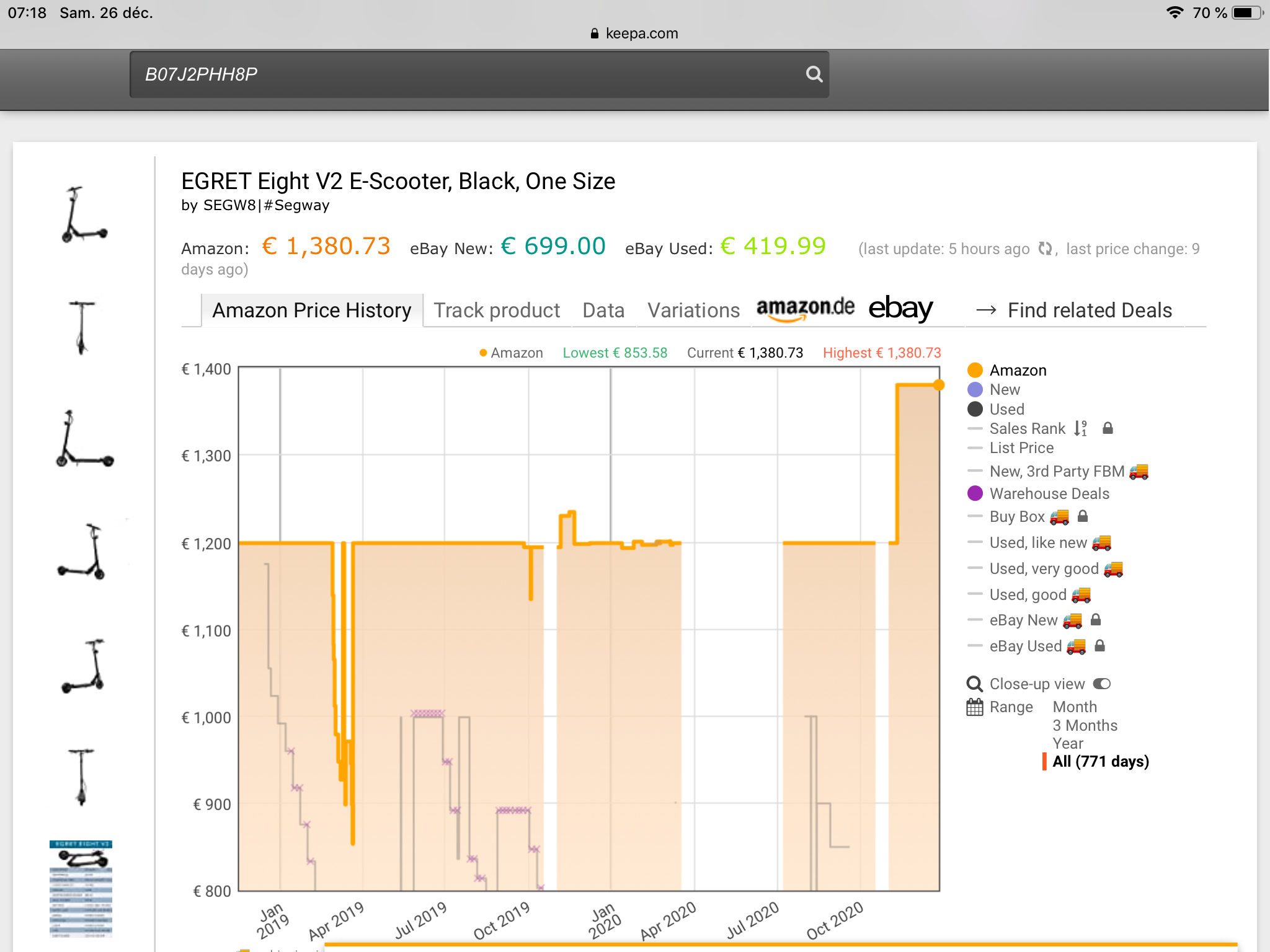Click the Range calendar icon
Image resolution: width=1270 pixels, height=952 pixels.
pyautogui.click(x=975, y=707)
